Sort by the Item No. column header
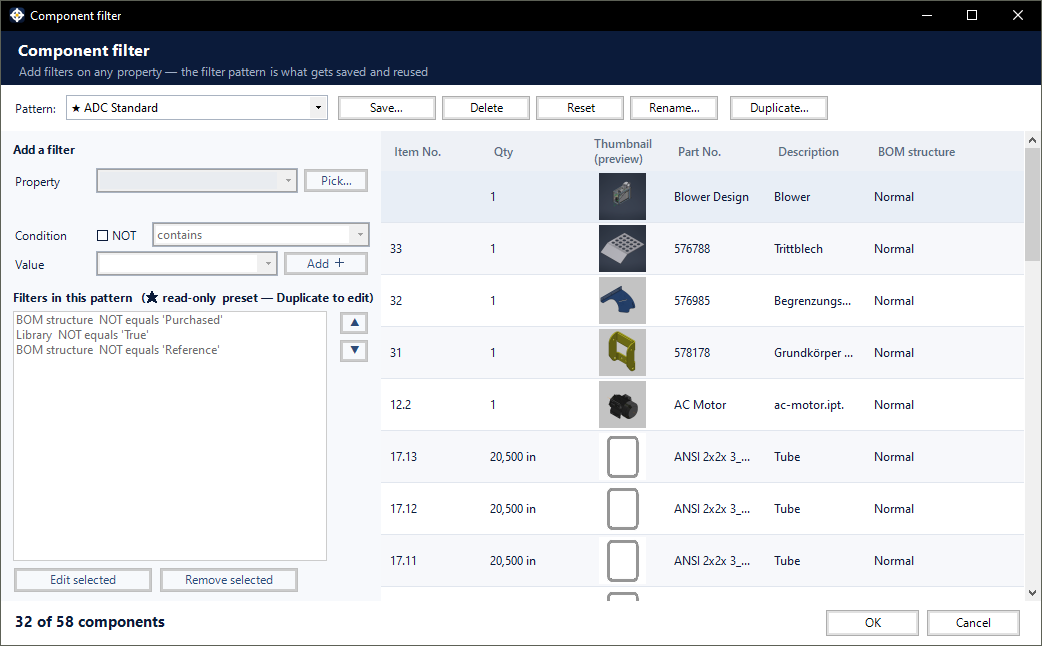This screenshot has width=1042, height=646. pyautogui.click(x=417, y=152)
